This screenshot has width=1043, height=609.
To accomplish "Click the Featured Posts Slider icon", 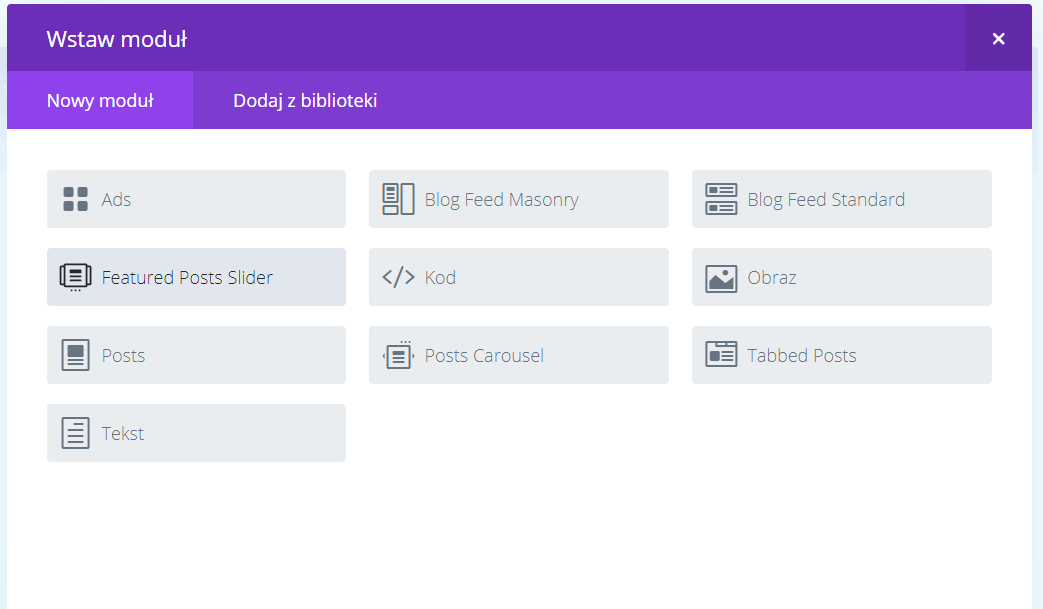I will tap(76, 277).
